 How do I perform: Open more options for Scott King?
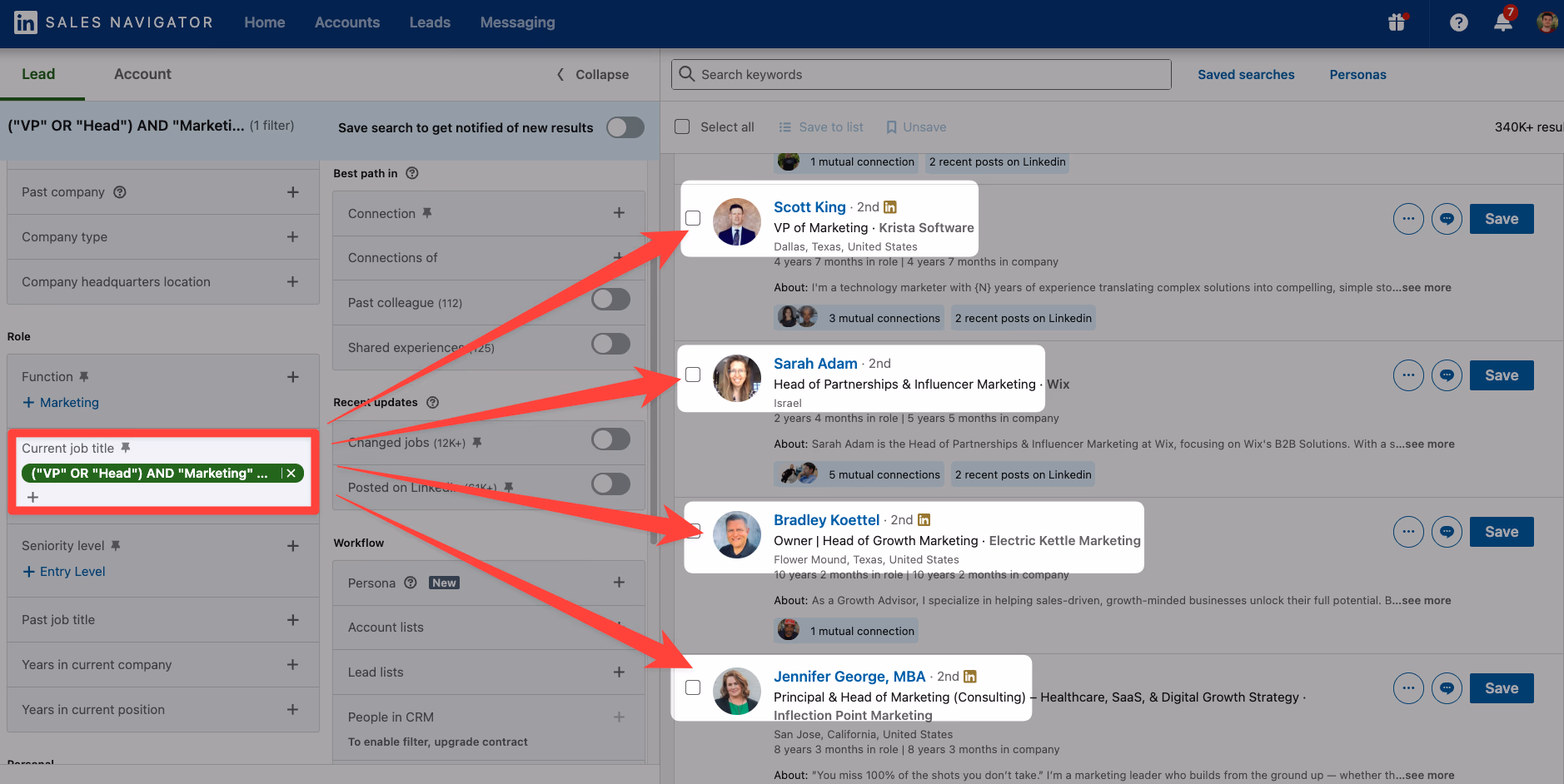tap(1408, 219)
